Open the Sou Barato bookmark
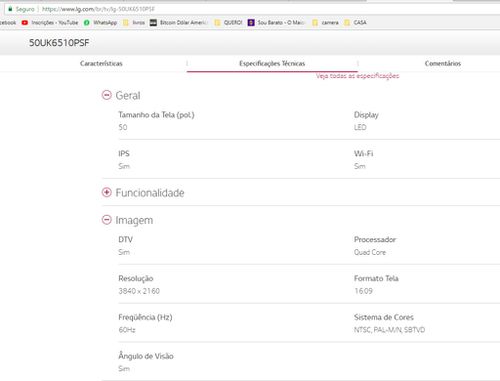 point(276,23)
